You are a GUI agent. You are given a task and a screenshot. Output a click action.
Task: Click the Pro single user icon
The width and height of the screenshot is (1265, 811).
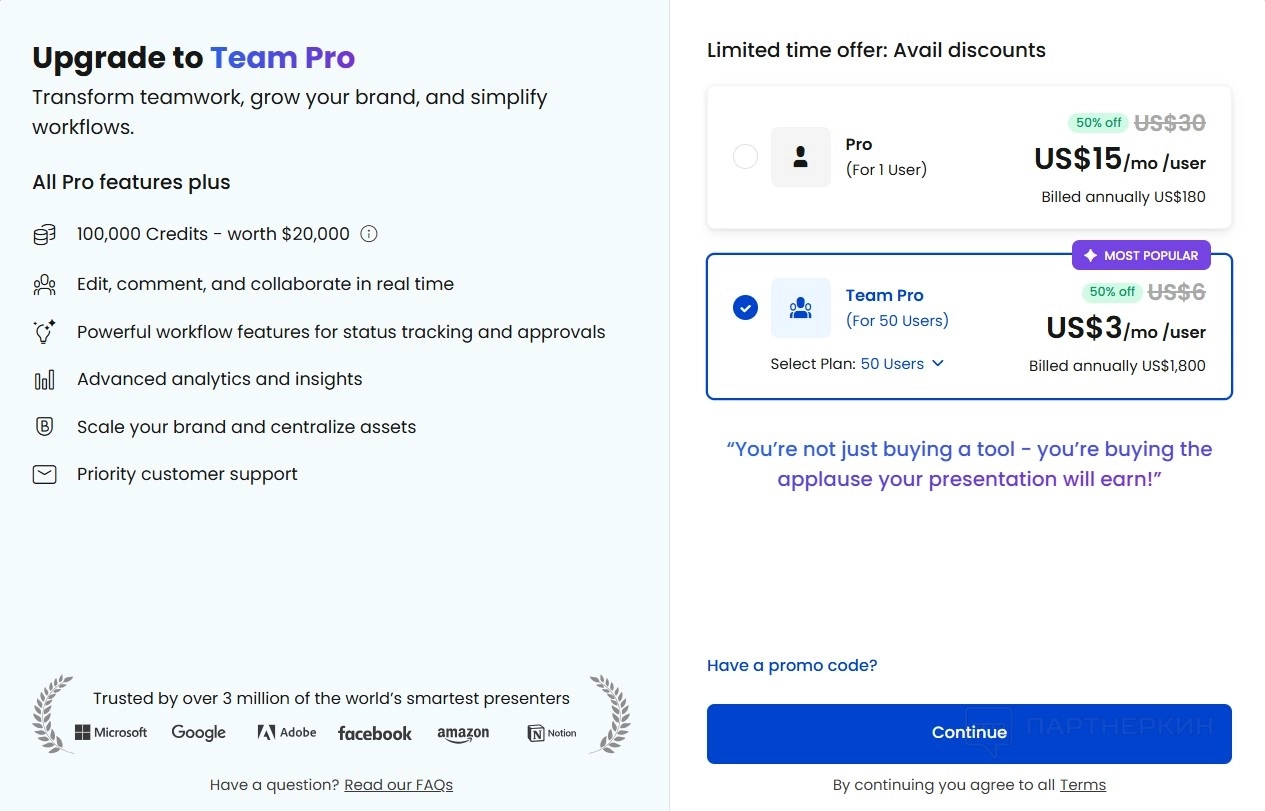(800, 157)
